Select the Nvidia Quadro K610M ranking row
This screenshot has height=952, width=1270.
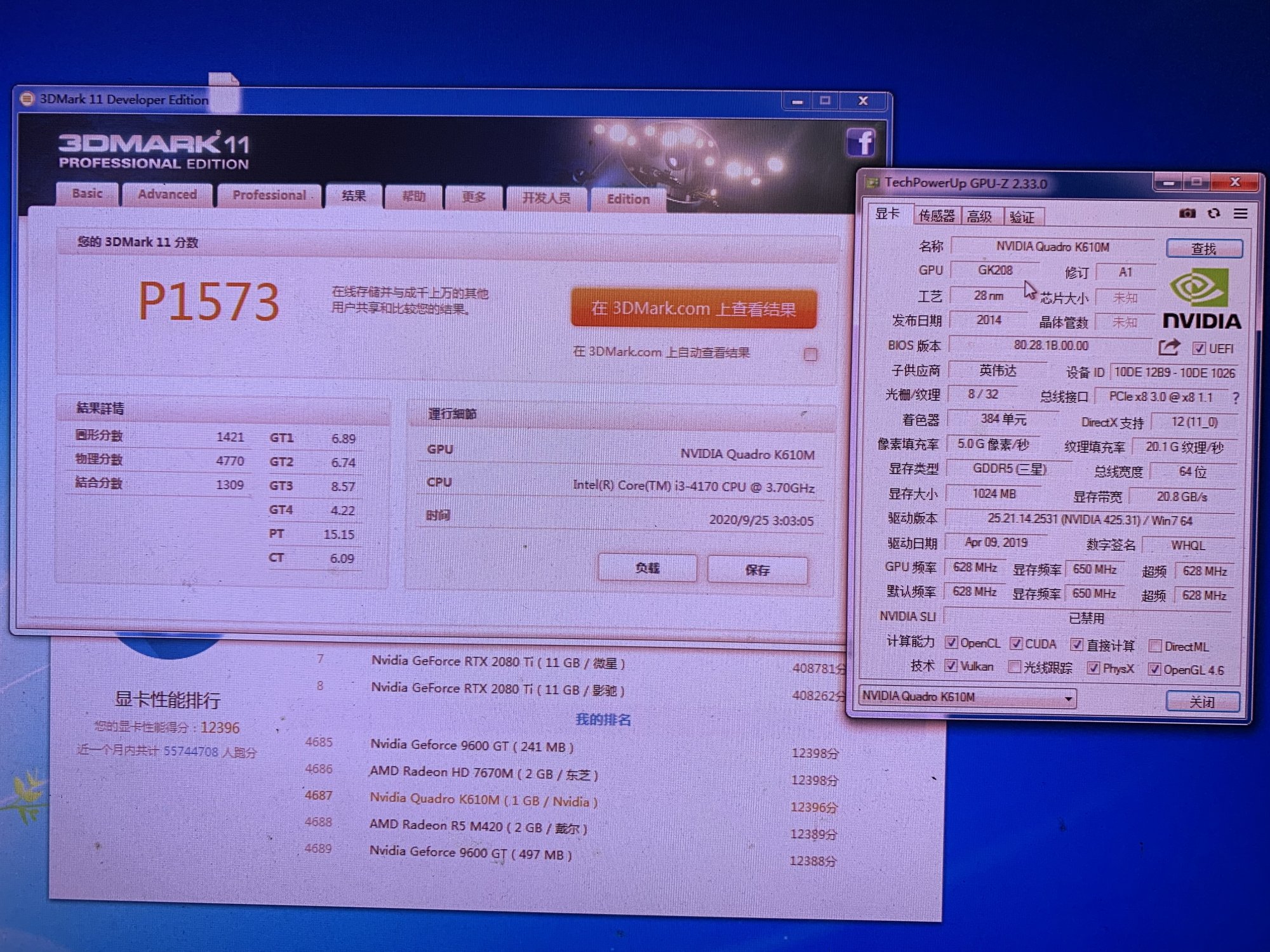[483, 801]
